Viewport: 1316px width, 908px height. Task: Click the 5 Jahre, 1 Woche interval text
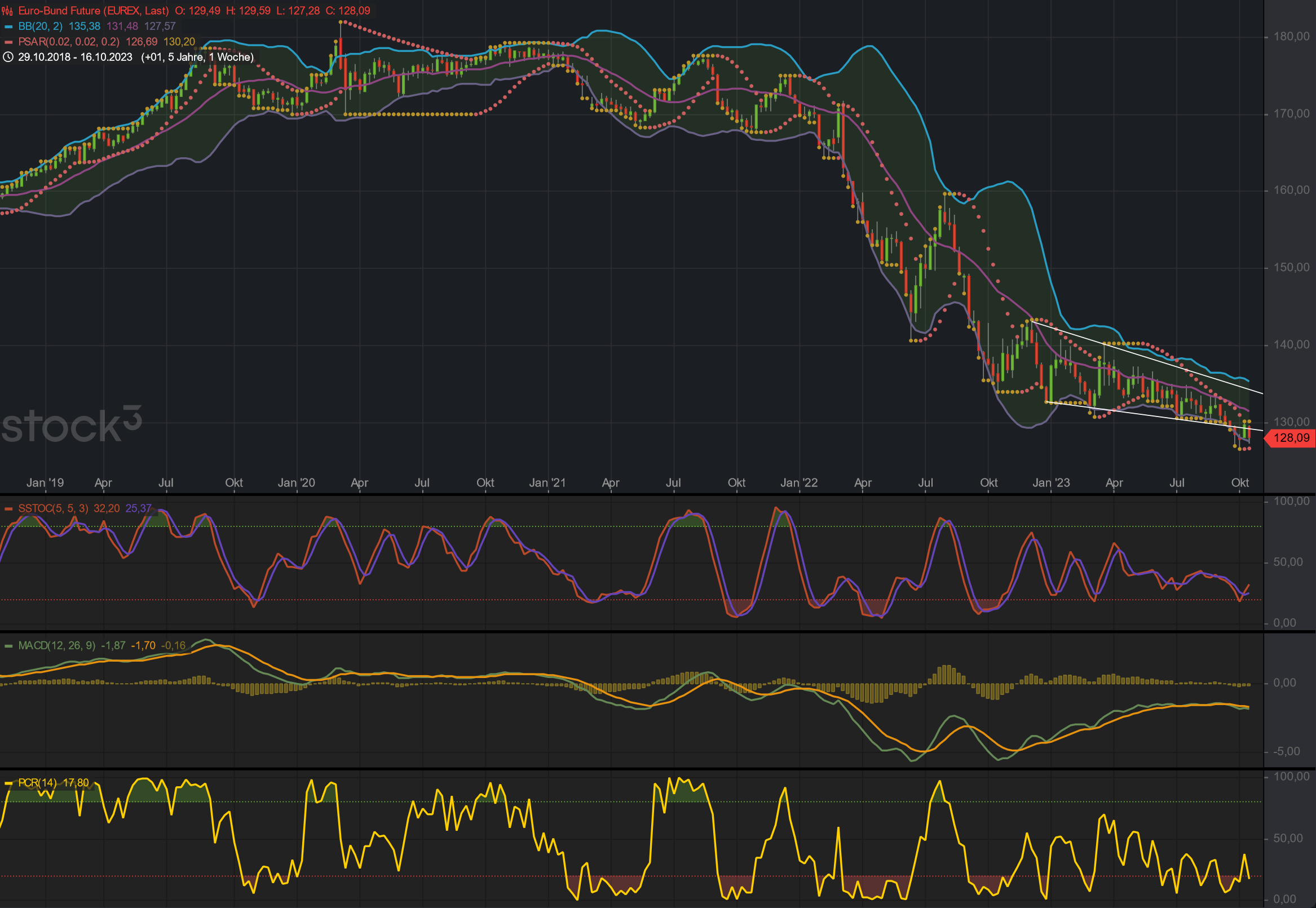click(x=210, y=57)
